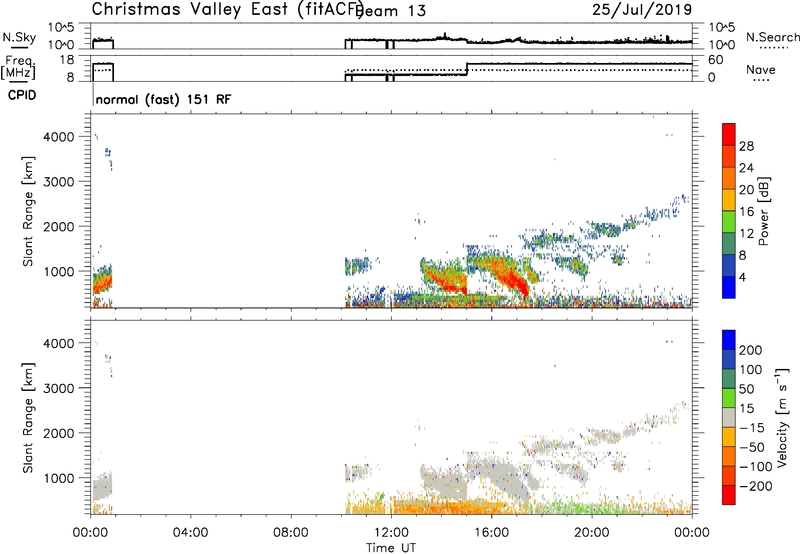Click '4000' on power panel range axis
The width and height of the screenshot is (800, 554).
point(59,137)
